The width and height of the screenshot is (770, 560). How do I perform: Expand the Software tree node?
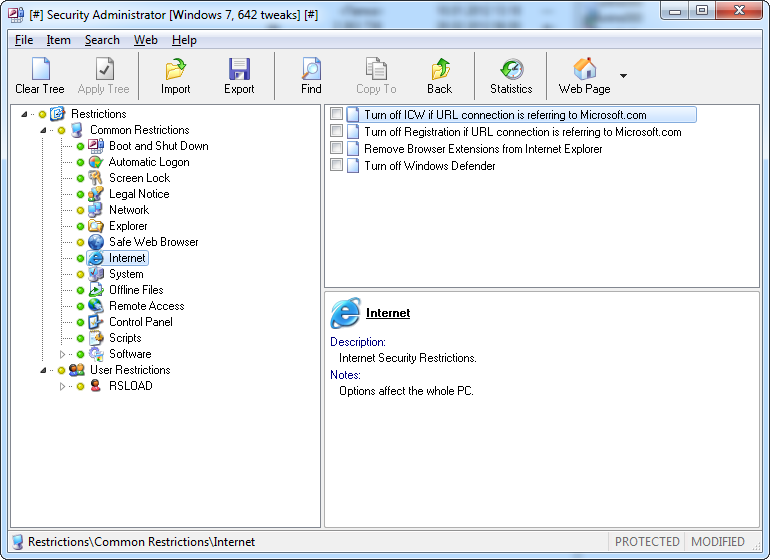[62, 354]
